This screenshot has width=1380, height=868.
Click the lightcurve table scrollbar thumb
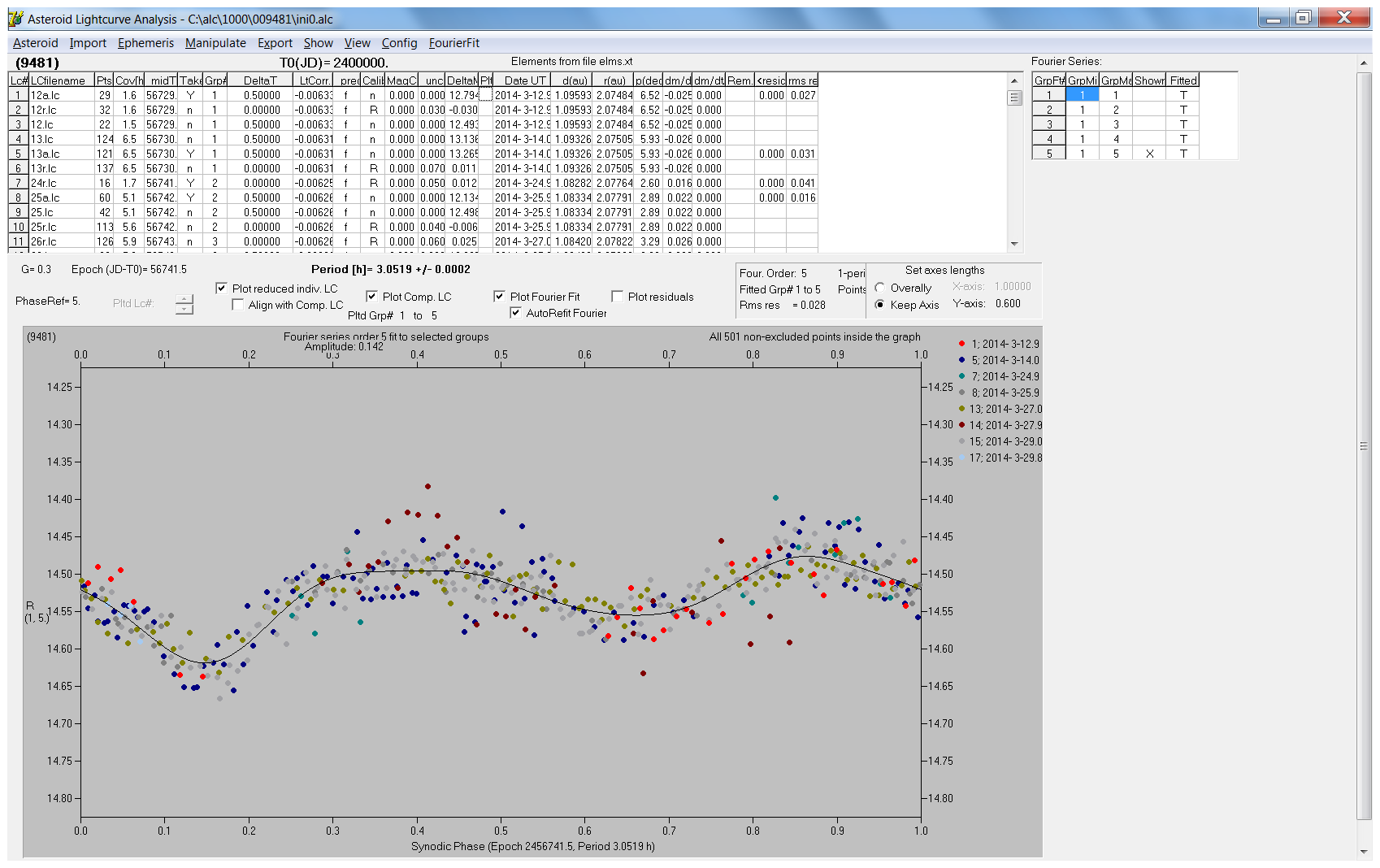(1014, 98)
